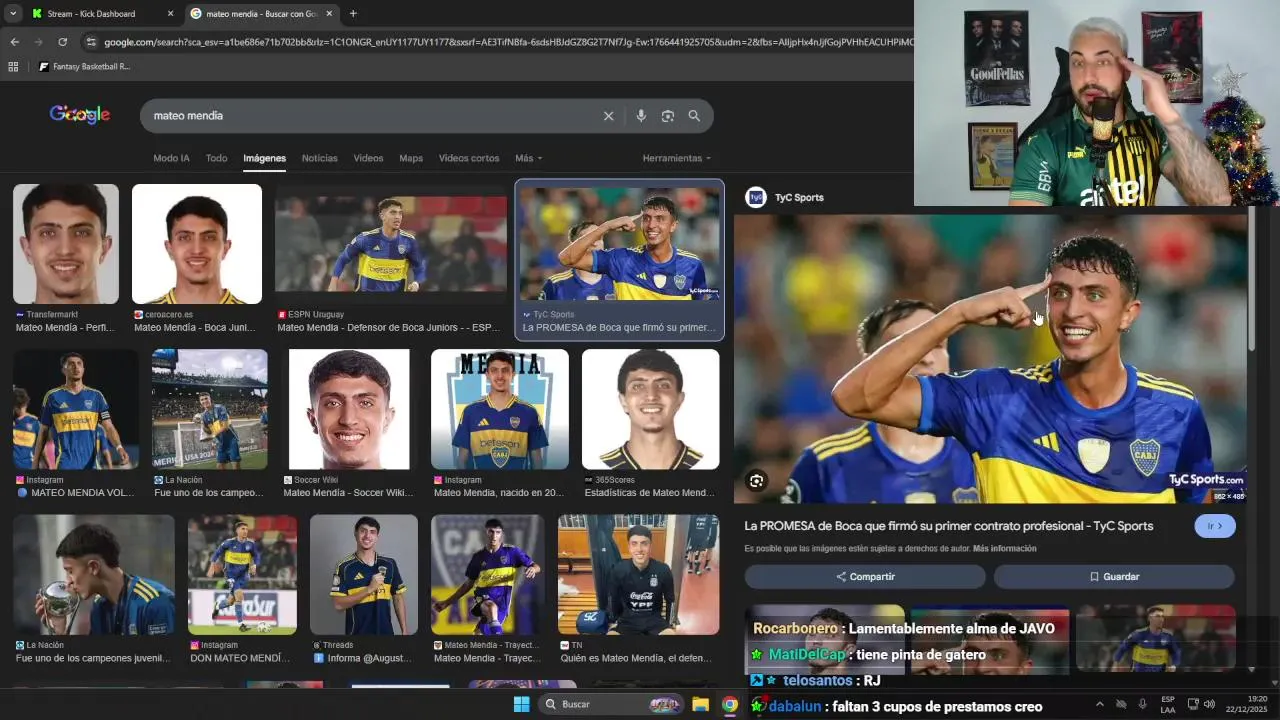The image size is (1280, 720).
Task: Open the DON MATEO MENDÍ Instagram result
Action: [x=242, y=575]
